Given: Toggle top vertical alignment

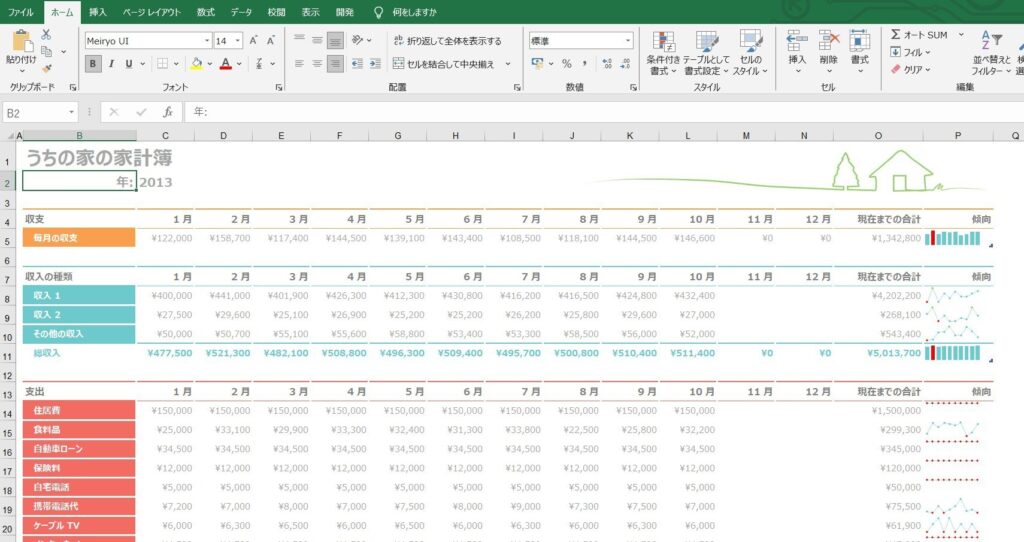Looking at the screenshot, I should (299, 40).
